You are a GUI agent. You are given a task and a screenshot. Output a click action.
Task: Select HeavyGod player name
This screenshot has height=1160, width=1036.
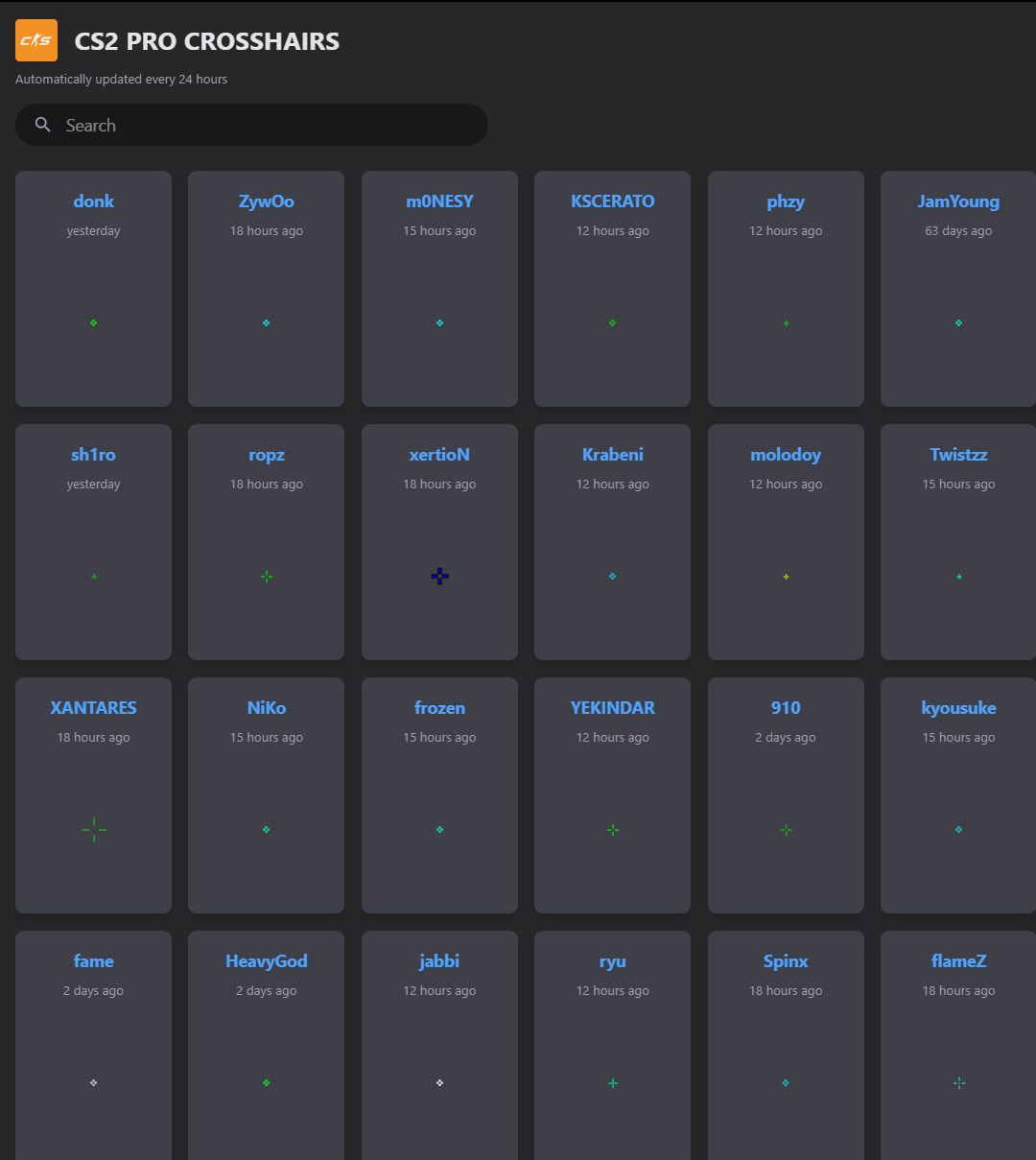click(267, 961)
